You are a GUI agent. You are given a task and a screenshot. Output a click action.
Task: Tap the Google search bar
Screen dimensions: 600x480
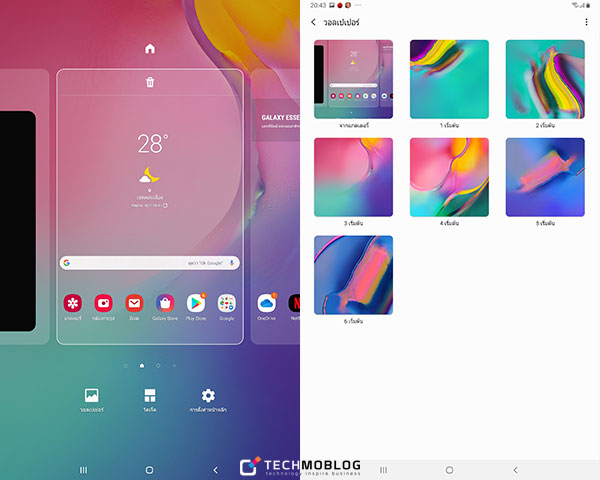[x=150, y=263]
